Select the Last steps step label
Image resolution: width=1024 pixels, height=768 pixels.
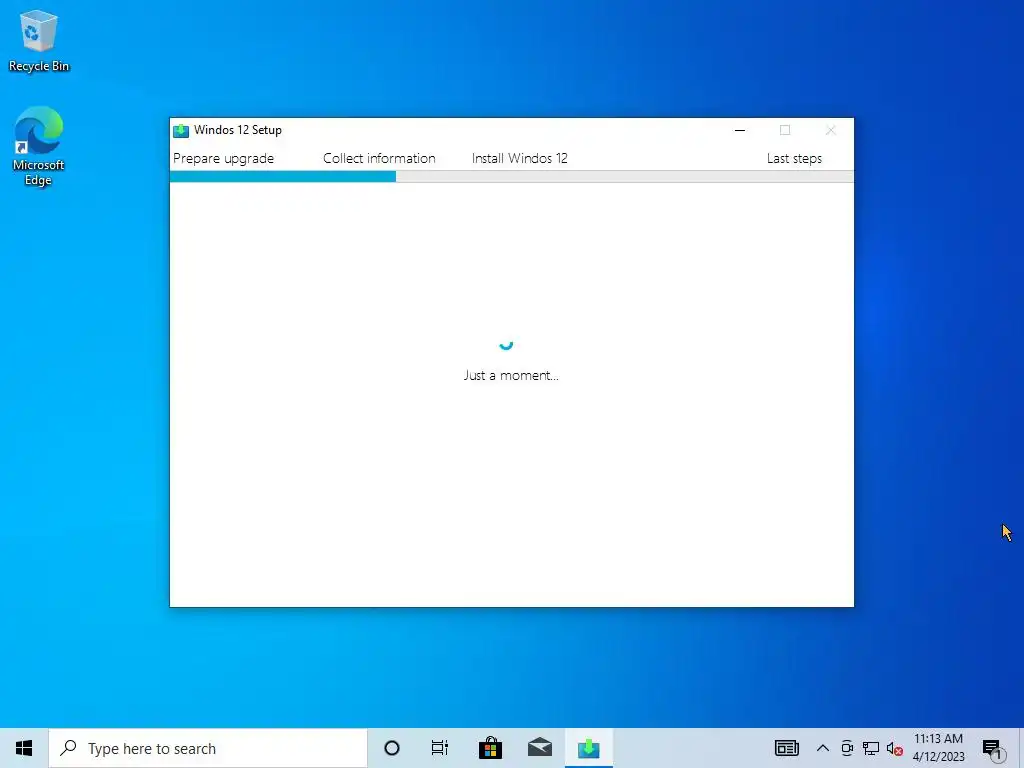[x=794, y=159]
